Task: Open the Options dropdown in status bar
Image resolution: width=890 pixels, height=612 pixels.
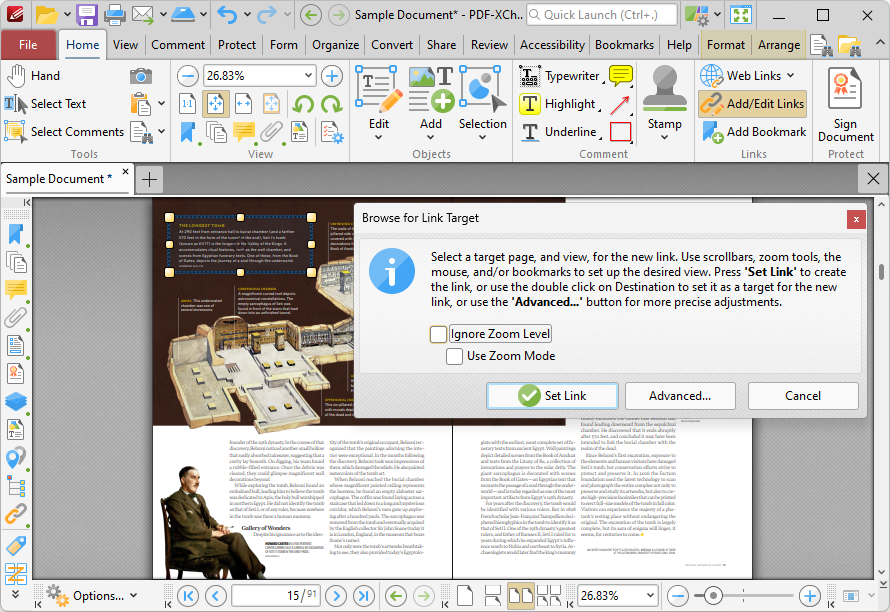Action: click(93, 596)
